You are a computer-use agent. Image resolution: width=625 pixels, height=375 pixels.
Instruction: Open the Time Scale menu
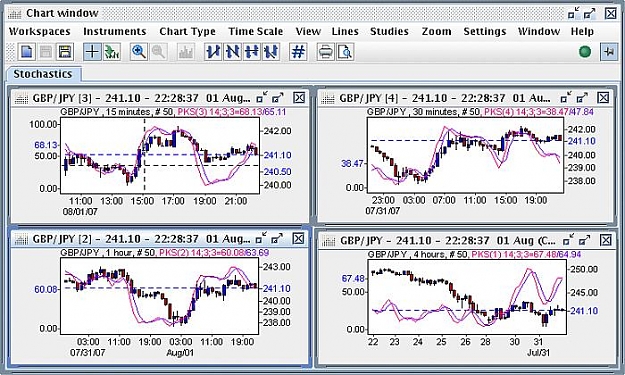pyautogui.click(x=256, y=31)
